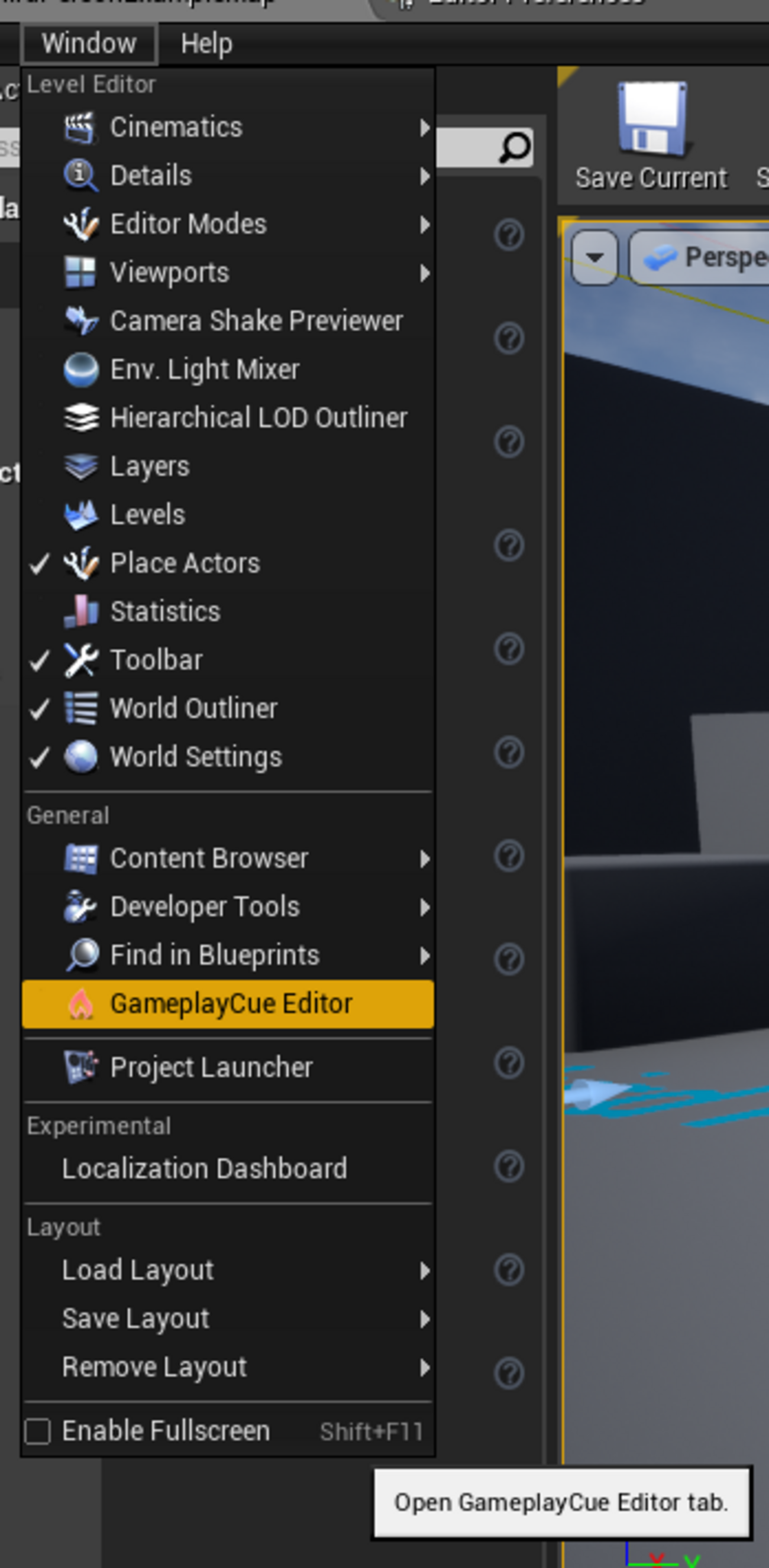Open the Camera Shake Previewer
Viewport: 769px width, 1568px height.
[x=228, y=321]
